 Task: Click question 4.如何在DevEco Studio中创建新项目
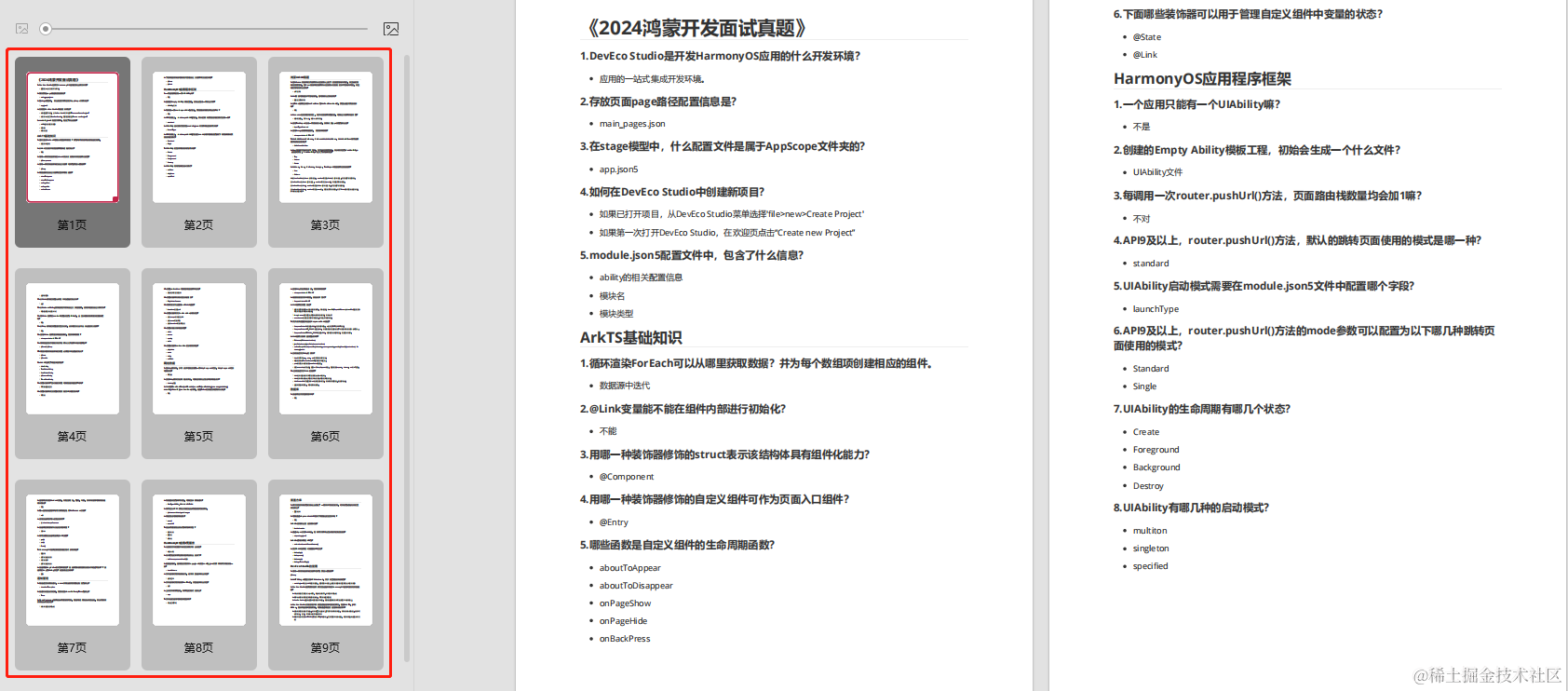(672, 192)
